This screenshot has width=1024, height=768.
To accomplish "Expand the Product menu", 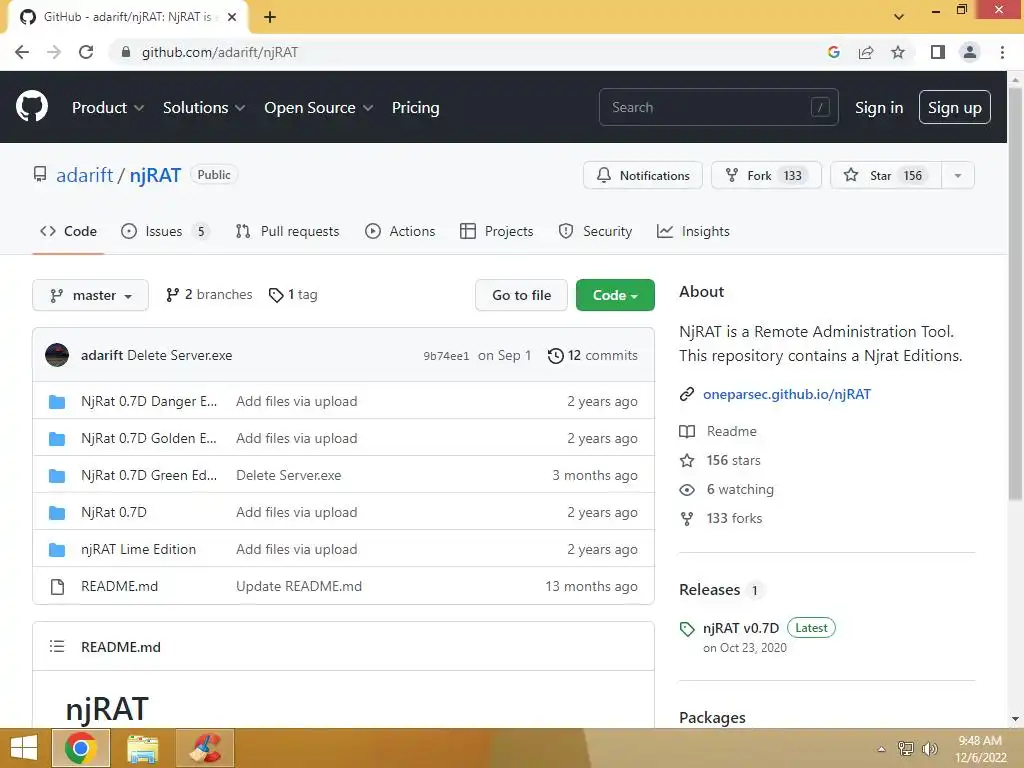I will coord(108,107).
